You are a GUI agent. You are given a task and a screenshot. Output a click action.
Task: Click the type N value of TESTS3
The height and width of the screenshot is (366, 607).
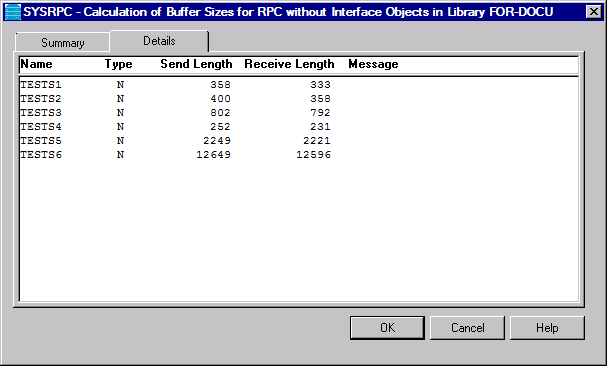(120, 112)
